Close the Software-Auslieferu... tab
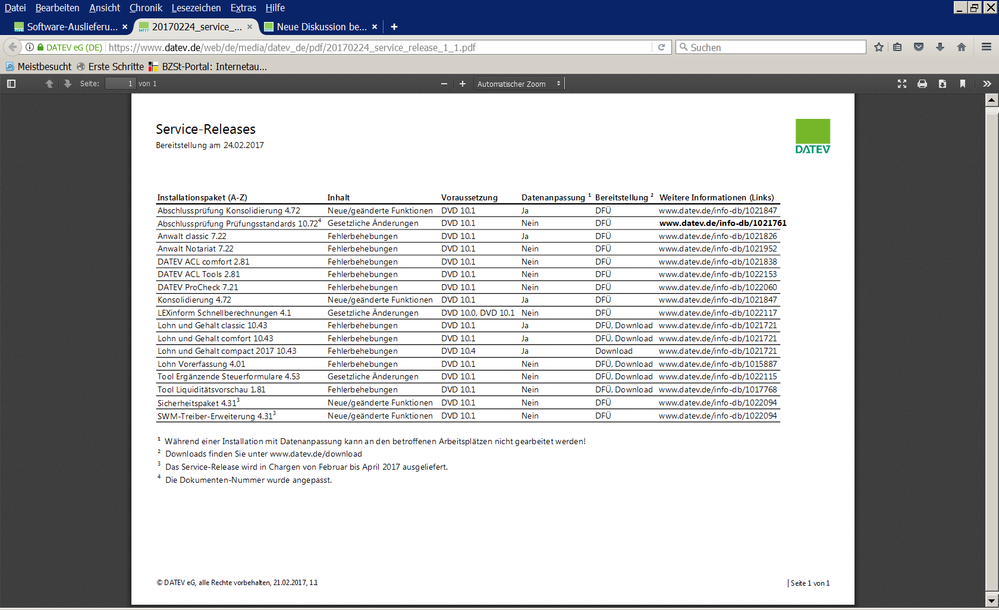 tap(125, 27)
